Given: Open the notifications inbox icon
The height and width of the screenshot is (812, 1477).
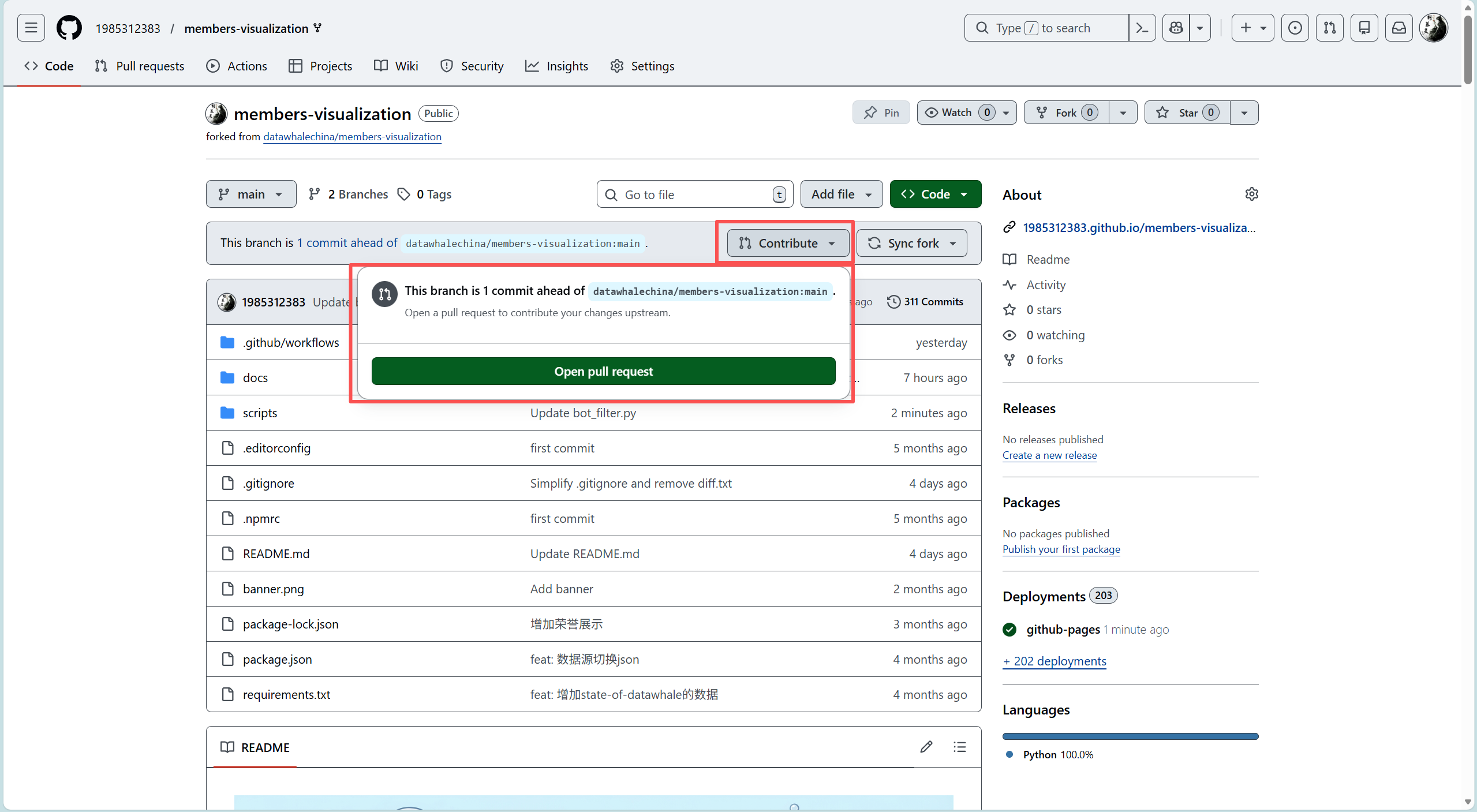Looking at the screenshot, I should tap(1399, 28).
